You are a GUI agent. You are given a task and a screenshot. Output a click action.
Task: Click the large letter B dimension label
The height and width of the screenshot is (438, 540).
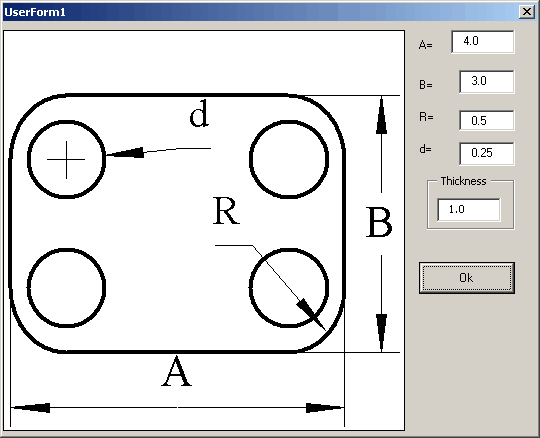(379, 222)
